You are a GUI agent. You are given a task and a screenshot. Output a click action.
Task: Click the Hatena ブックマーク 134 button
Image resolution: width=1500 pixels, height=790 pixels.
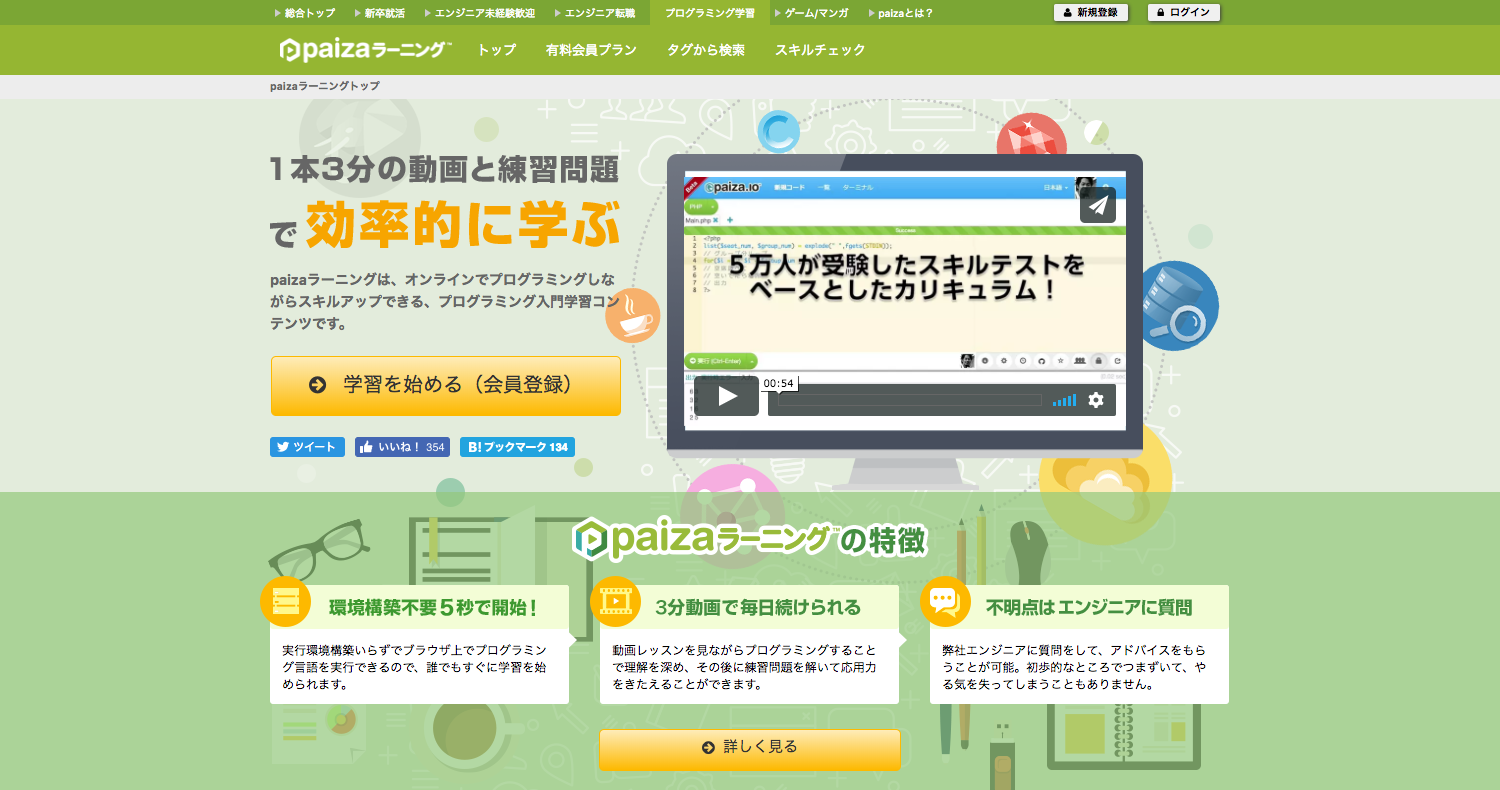point(517,447)
